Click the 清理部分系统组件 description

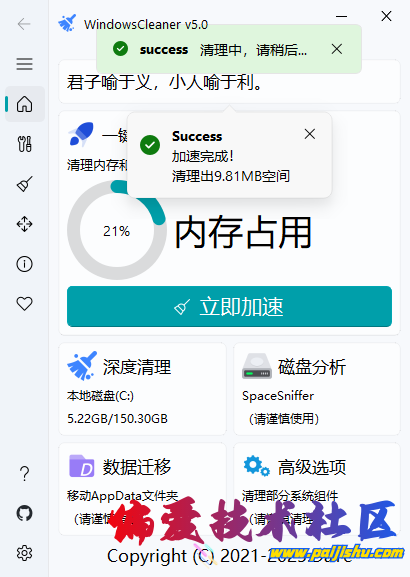(290, 496)
